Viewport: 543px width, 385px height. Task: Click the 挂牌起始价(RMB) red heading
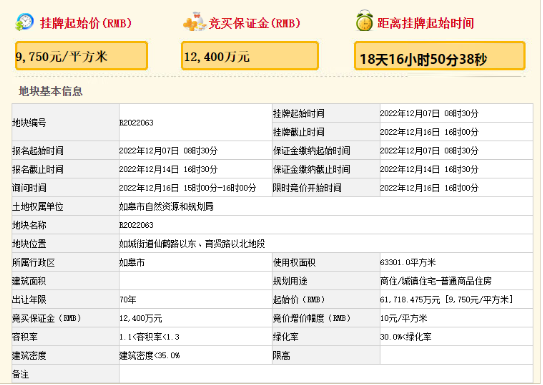(86, 23)
